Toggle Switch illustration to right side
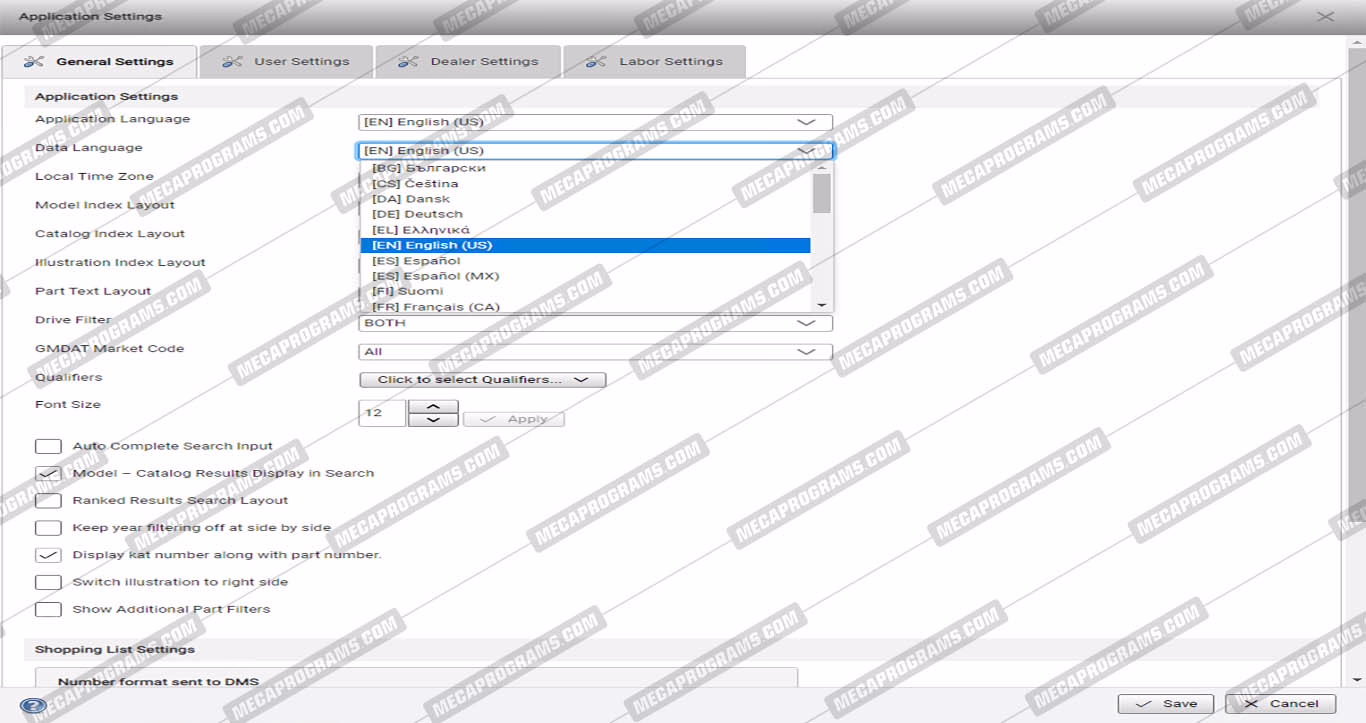Screen dimensions: 1366x723 (x=48, y=582)
